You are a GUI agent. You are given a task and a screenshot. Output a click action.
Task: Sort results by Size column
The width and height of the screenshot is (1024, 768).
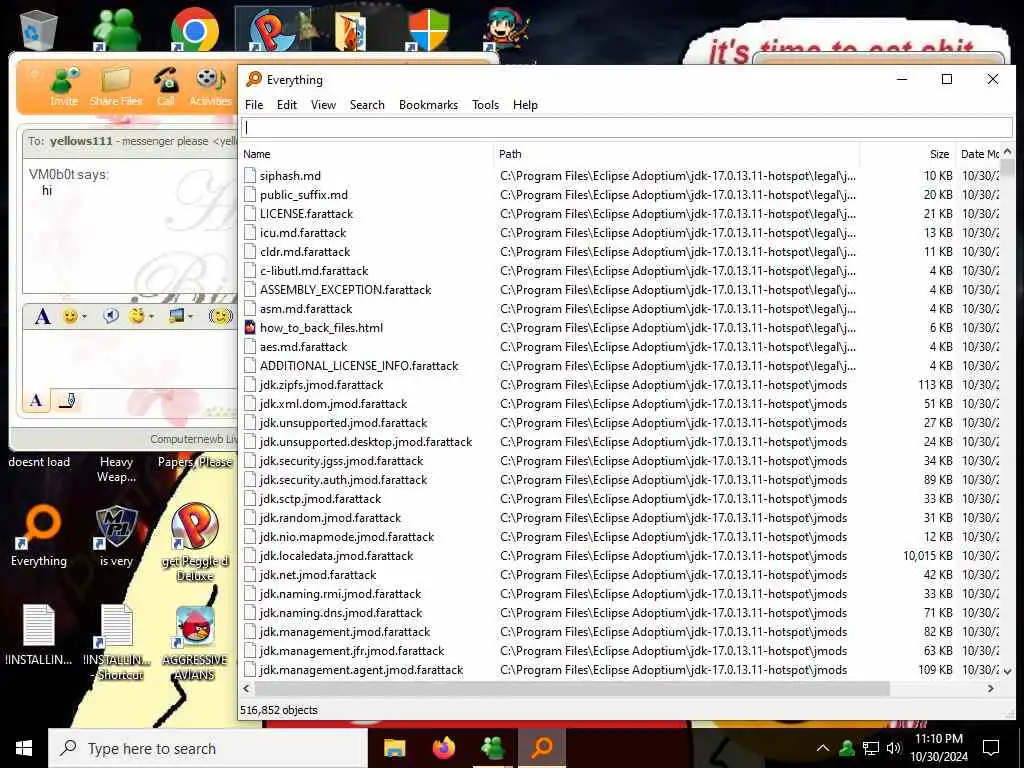click(x=907, y=154)
